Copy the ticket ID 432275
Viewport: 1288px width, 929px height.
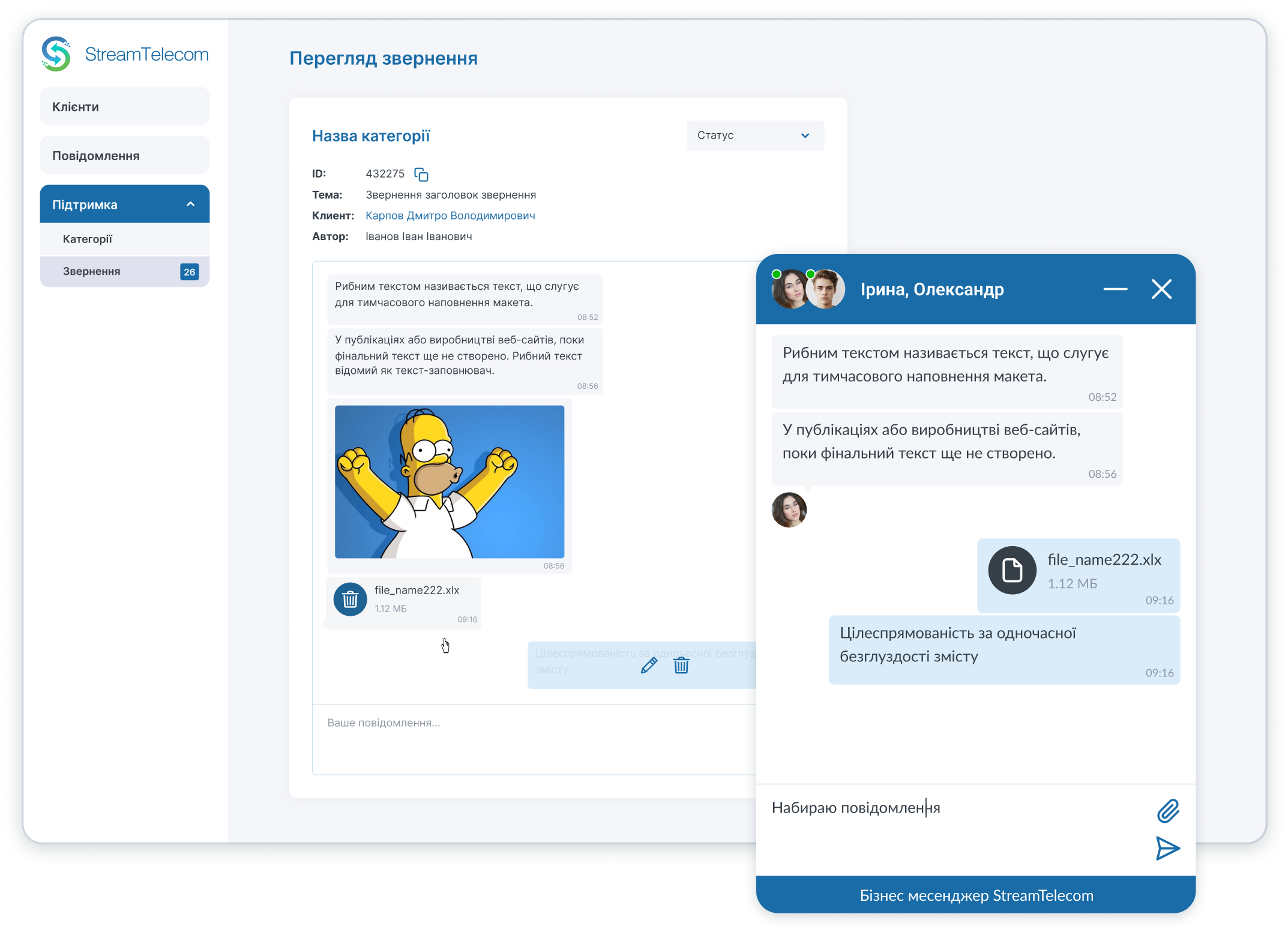tap(421, 175)
